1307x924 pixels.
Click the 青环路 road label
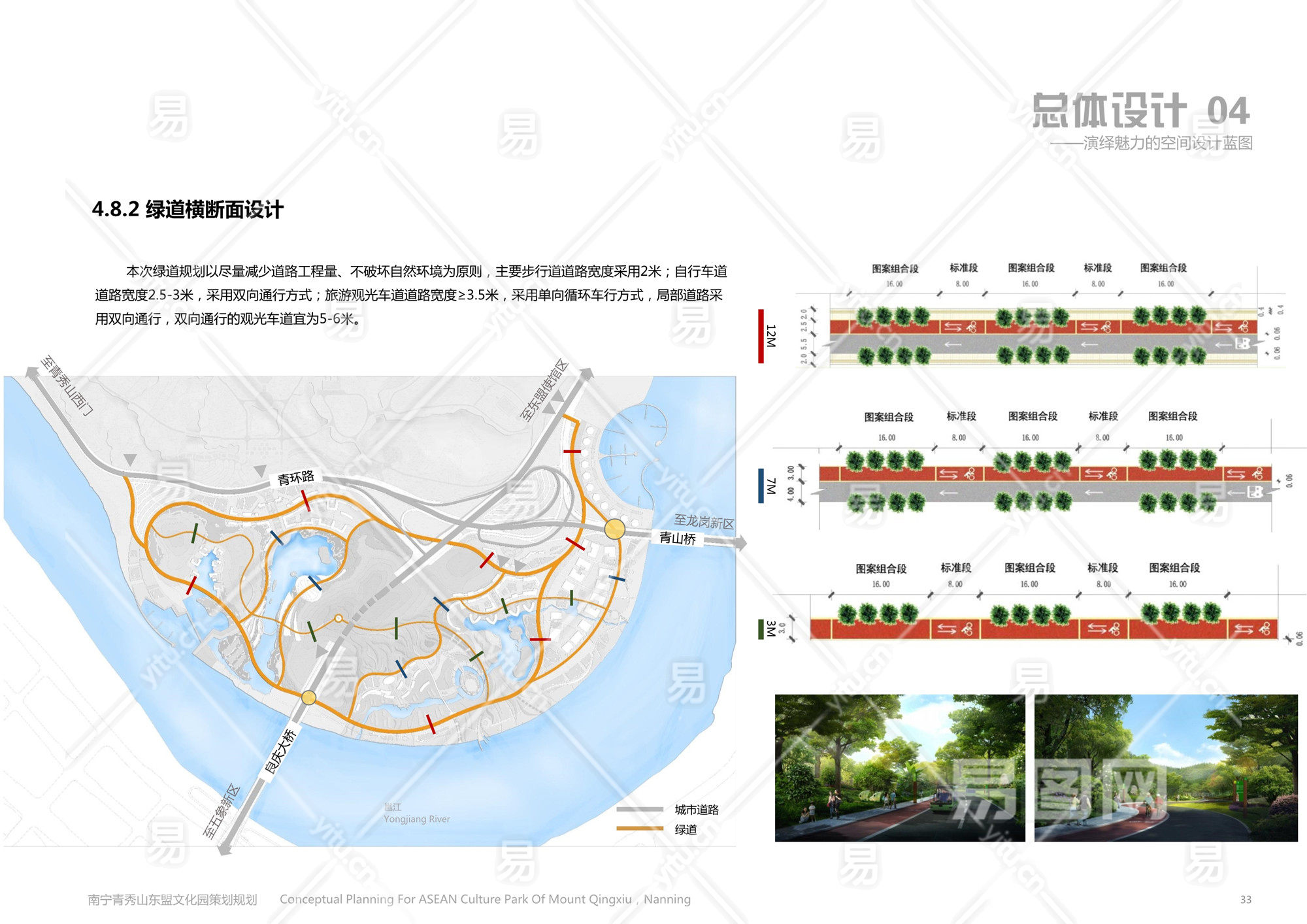[x=295, y=478]
